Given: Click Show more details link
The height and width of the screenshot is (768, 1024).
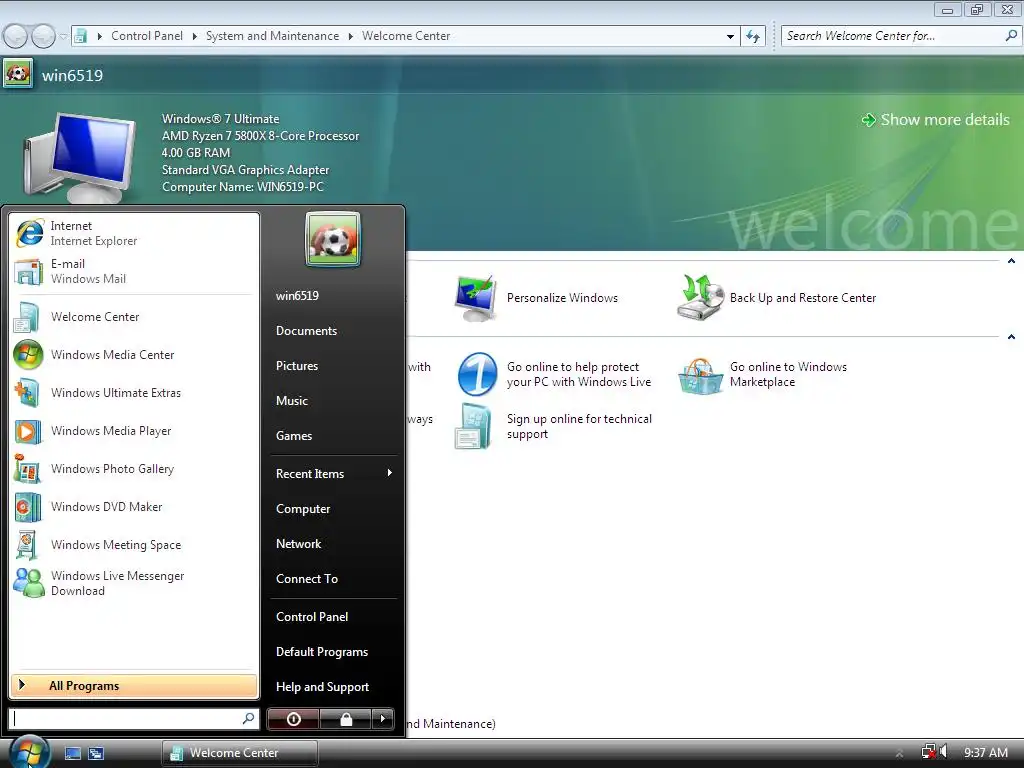Looking at the screenshot, I should [936, 120].
